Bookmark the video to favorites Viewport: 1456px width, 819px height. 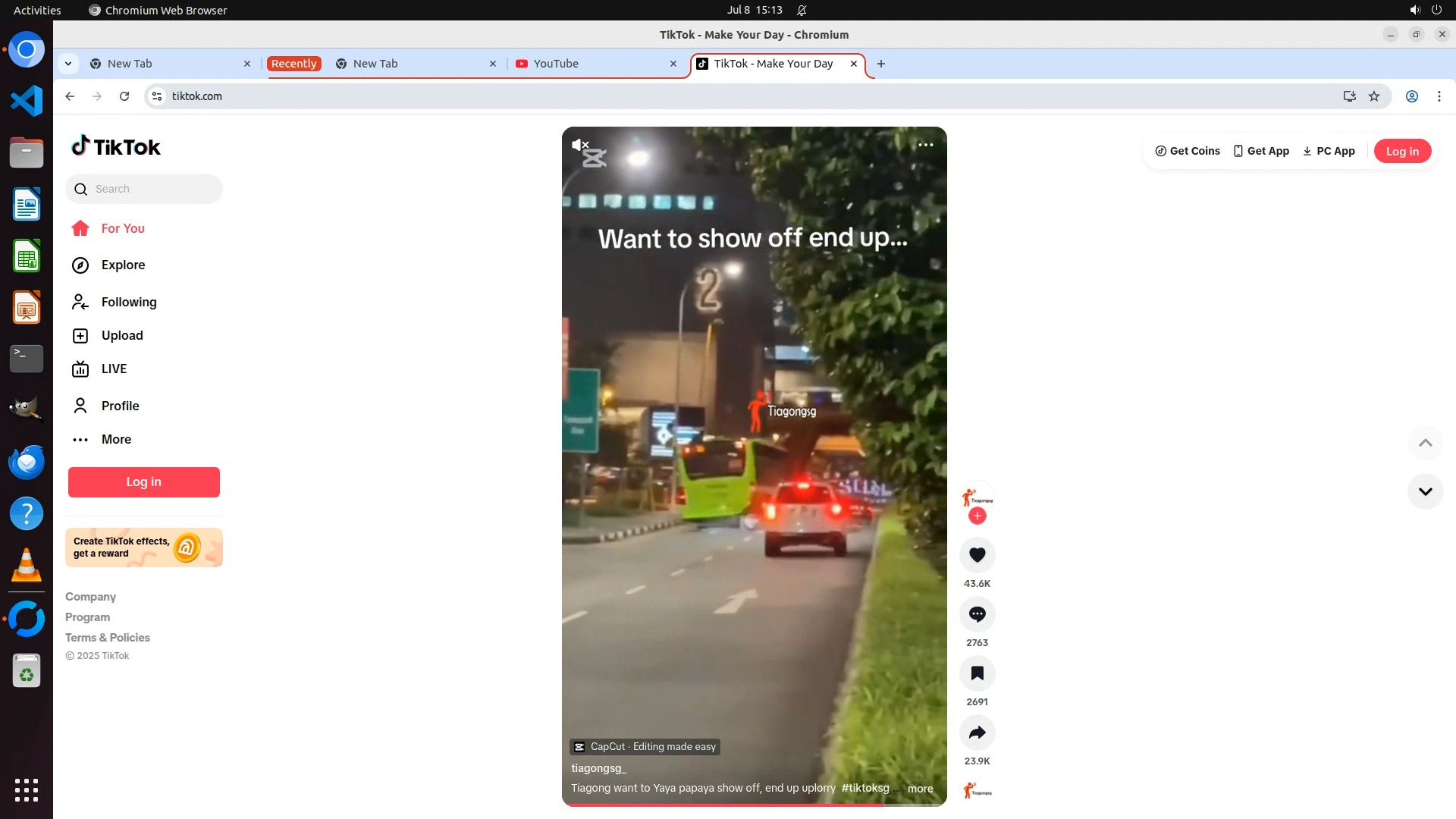click(x=977, y=673)
